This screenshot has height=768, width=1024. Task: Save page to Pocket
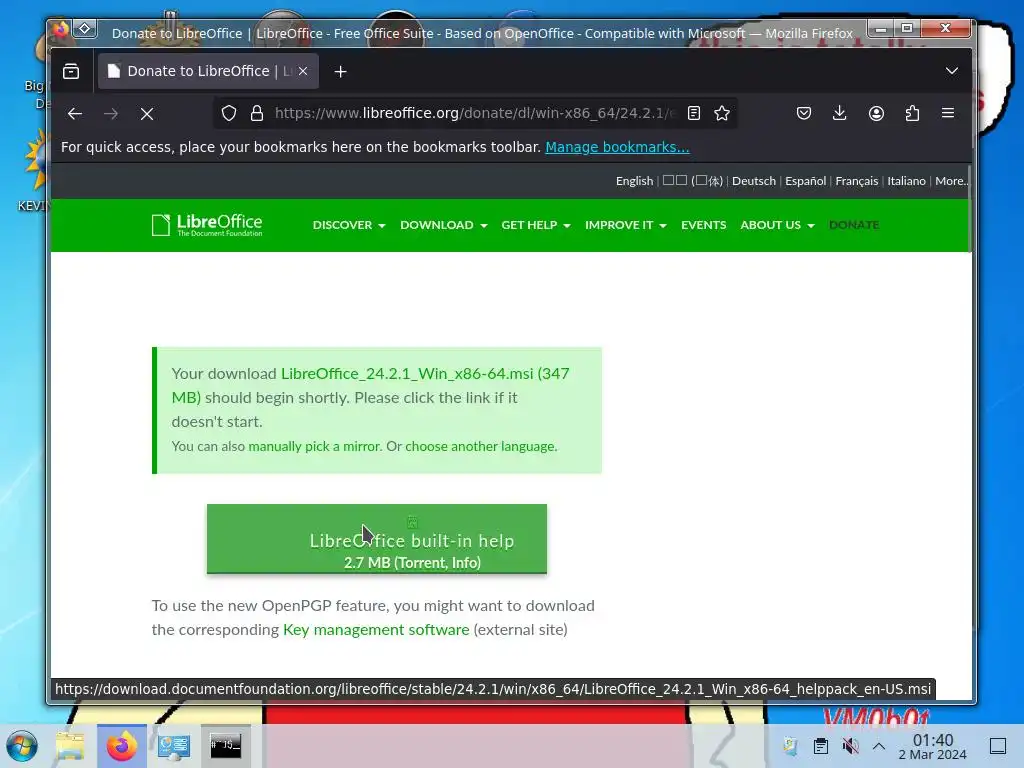coord(804,113)
